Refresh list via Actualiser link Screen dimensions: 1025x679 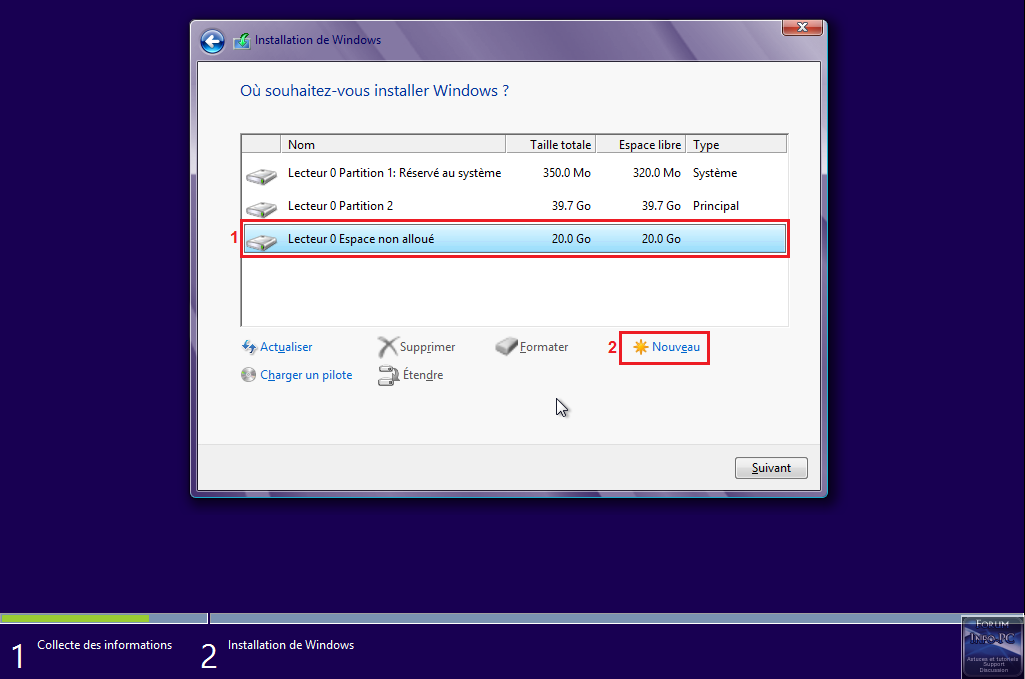tap(286, 347)
